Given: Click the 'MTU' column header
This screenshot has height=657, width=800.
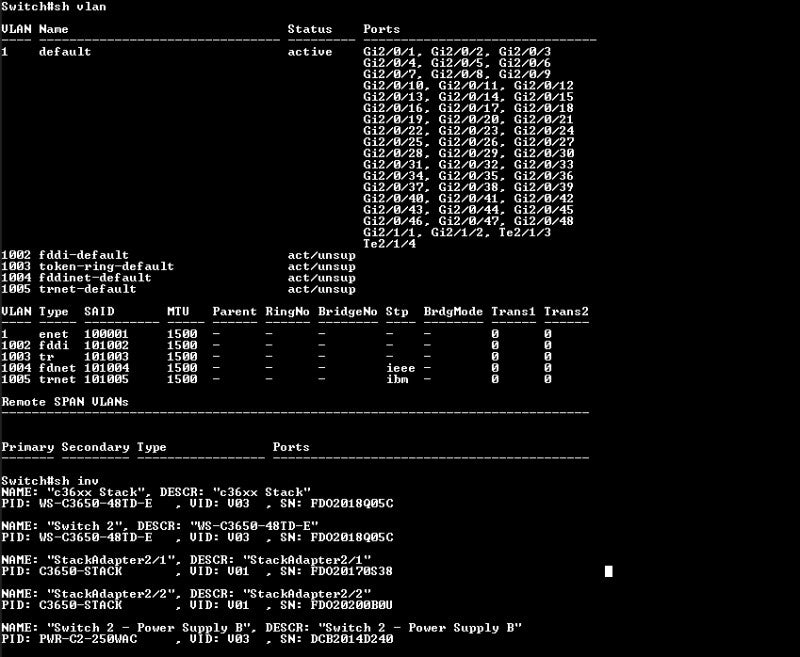Looking at the screenshot, I should point(178,311).
